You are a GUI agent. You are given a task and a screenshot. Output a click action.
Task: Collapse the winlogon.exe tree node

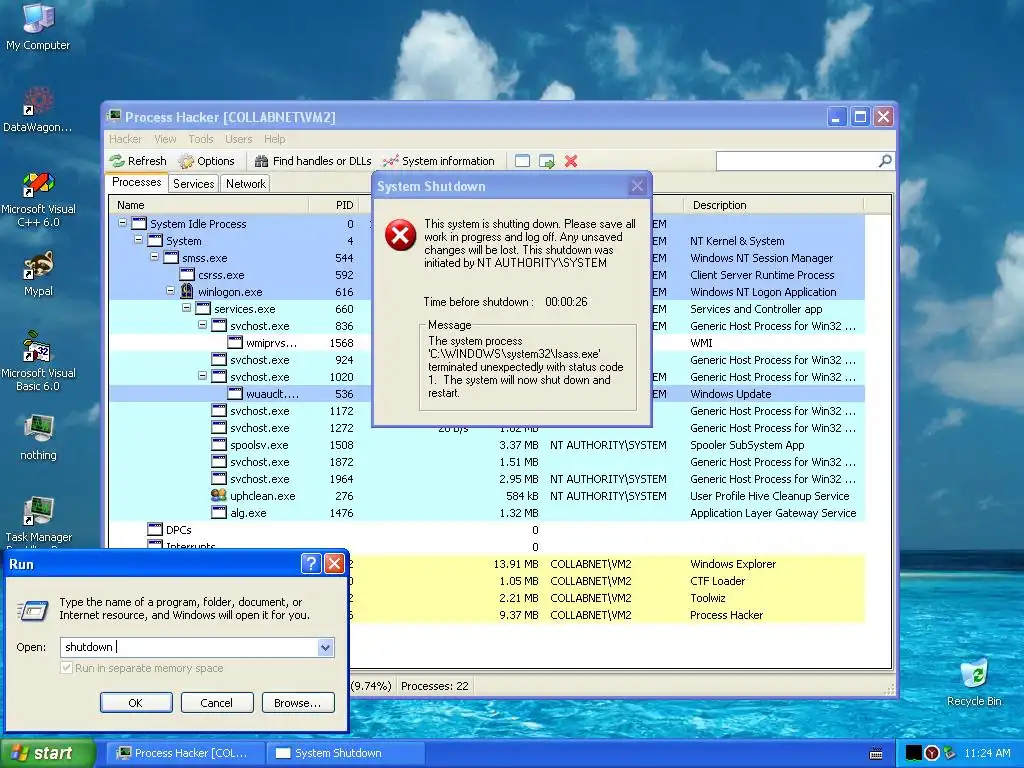(x=170, y=291)
